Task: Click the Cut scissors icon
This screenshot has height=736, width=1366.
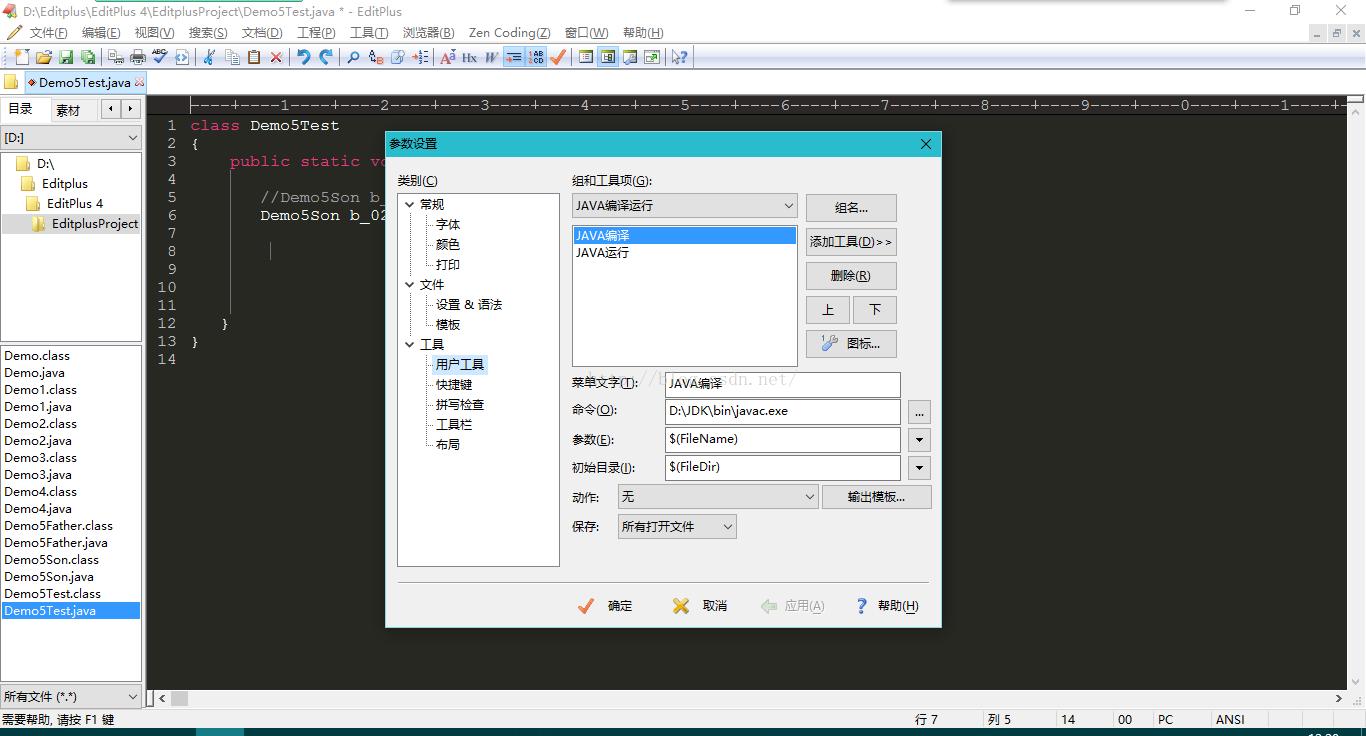Action: click(x=209, y=57)
